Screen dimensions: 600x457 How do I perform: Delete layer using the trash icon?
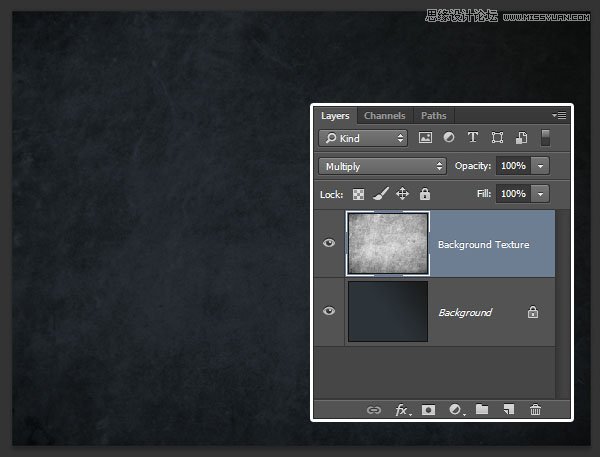point(535,409)
